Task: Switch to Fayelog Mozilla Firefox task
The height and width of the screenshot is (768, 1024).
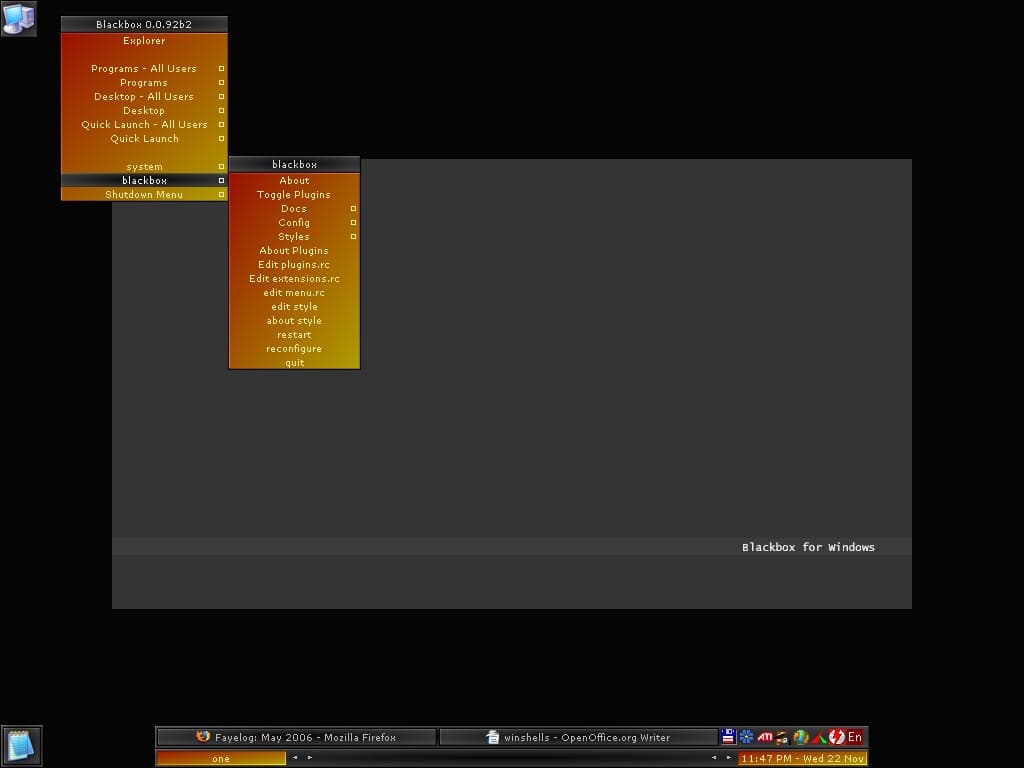Action: [x=296, y=737]
